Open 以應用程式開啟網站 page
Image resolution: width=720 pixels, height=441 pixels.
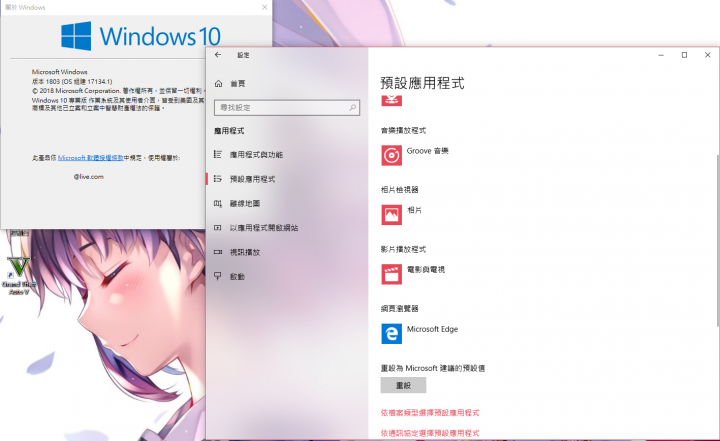[264, 228]
